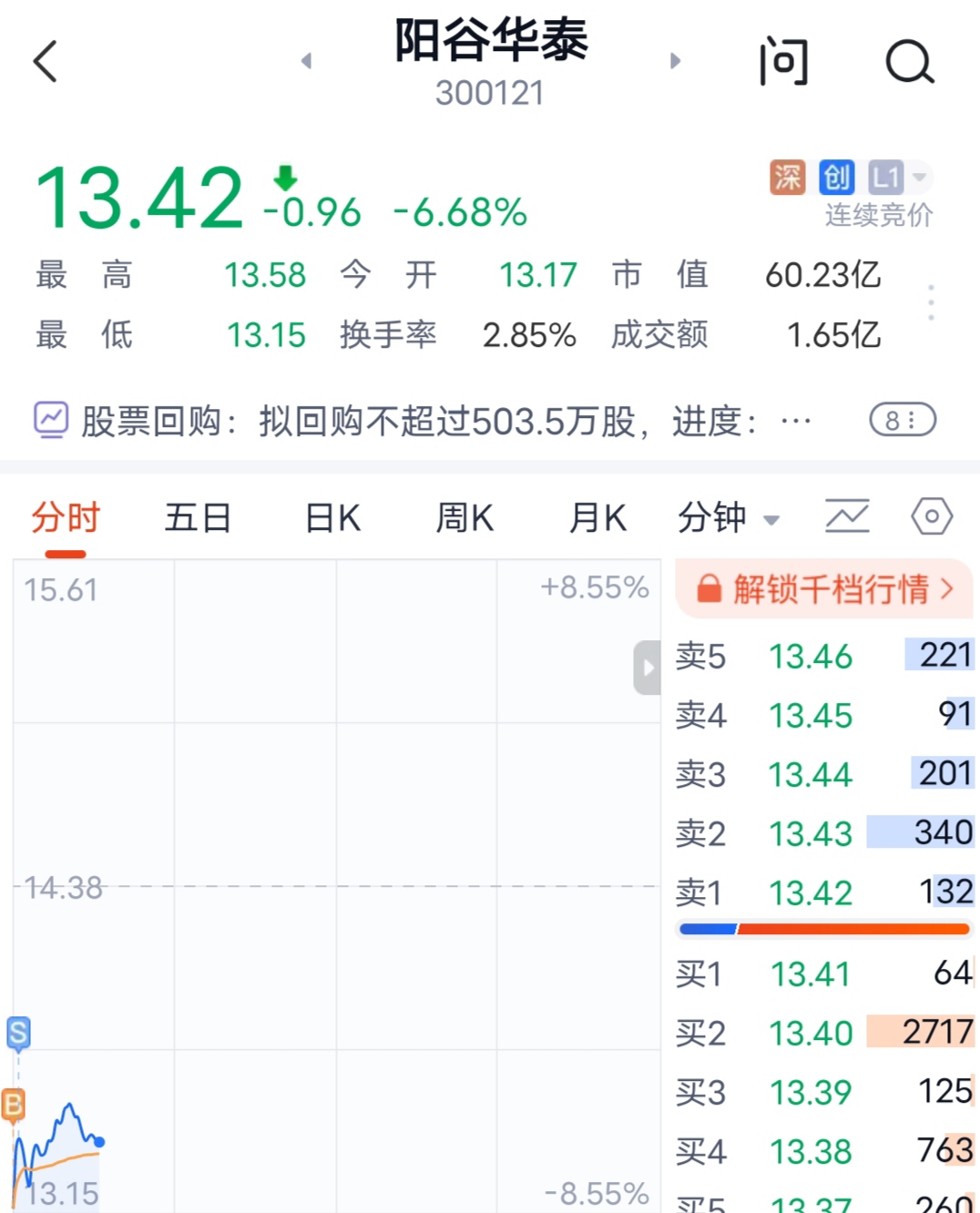
Task: Select the 月K tab
Action: coord(597,518)
